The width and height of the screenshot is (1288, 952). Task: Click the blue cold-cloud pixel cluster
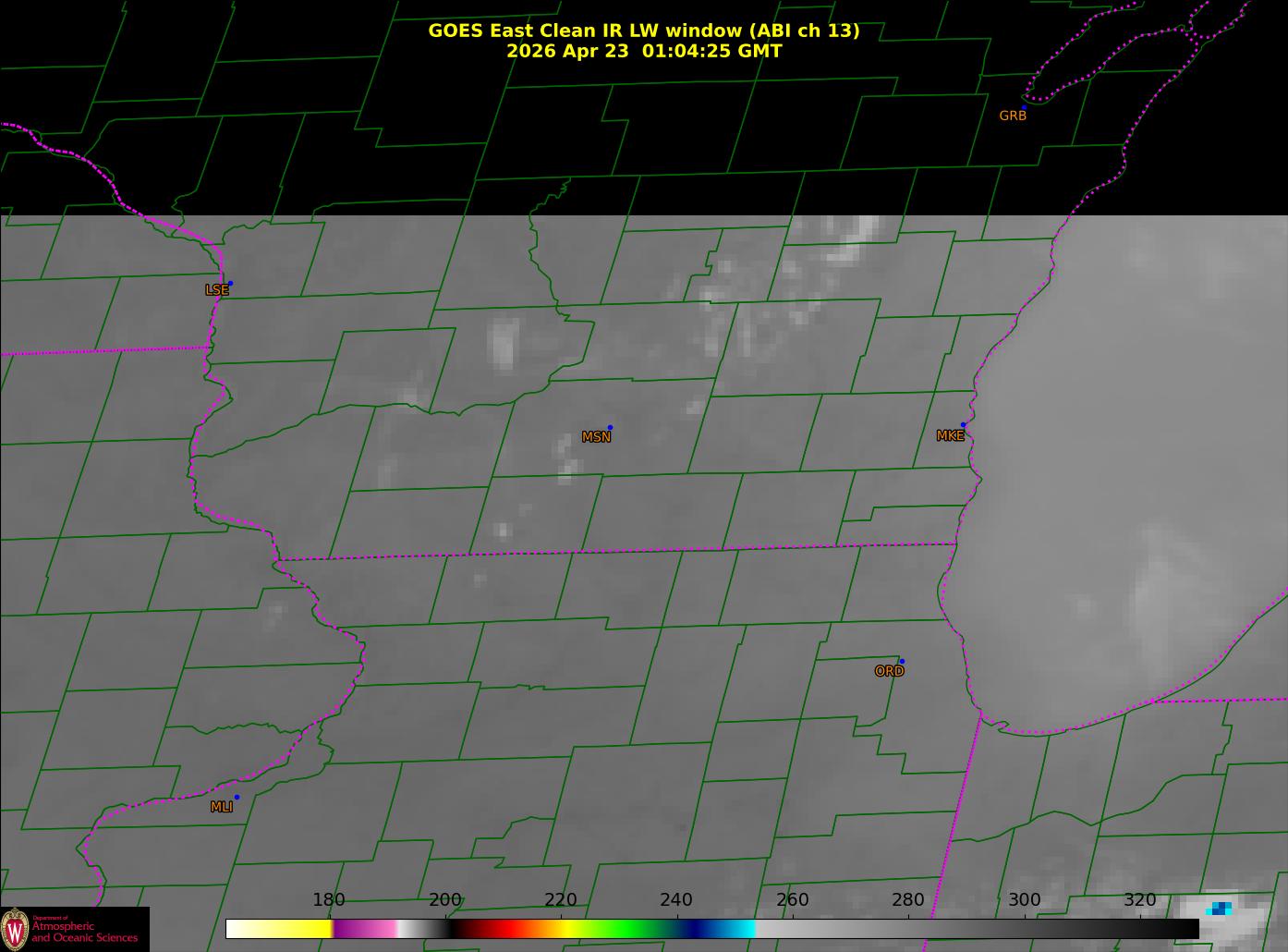click(x=1221, y=909)
